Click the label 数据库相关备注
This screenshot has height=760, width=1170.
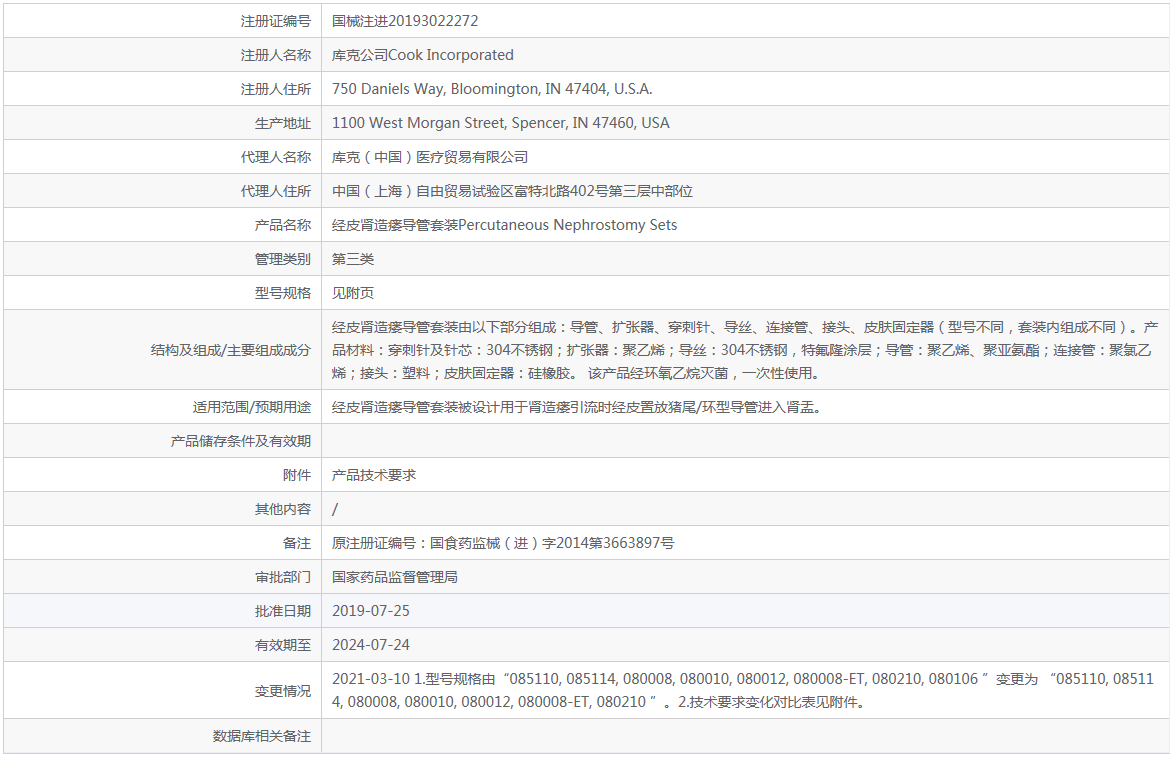coord(261,736)
